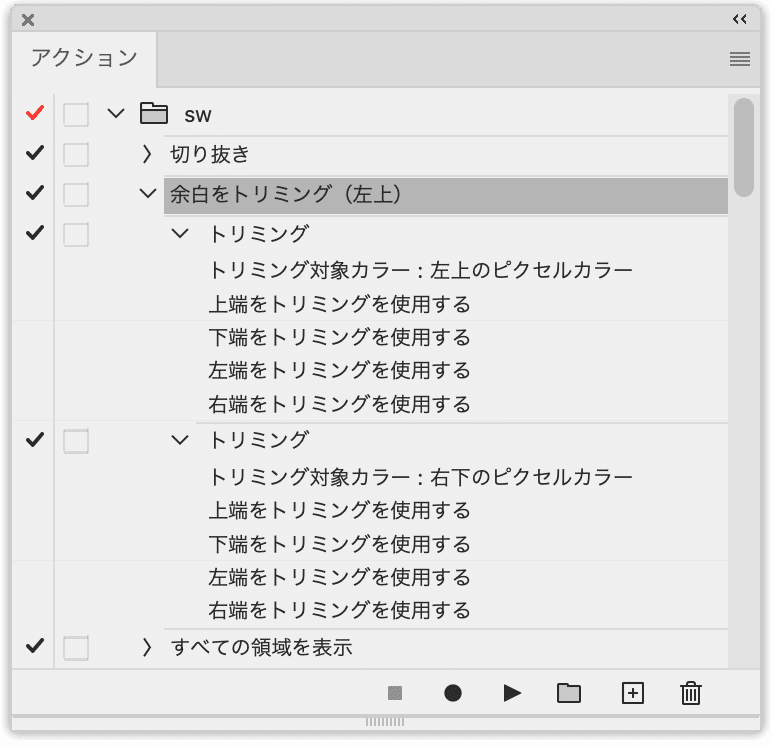This screenshot has height=746, width=772.
Task: Start recording with the round record button
Action: click(452, 693)
